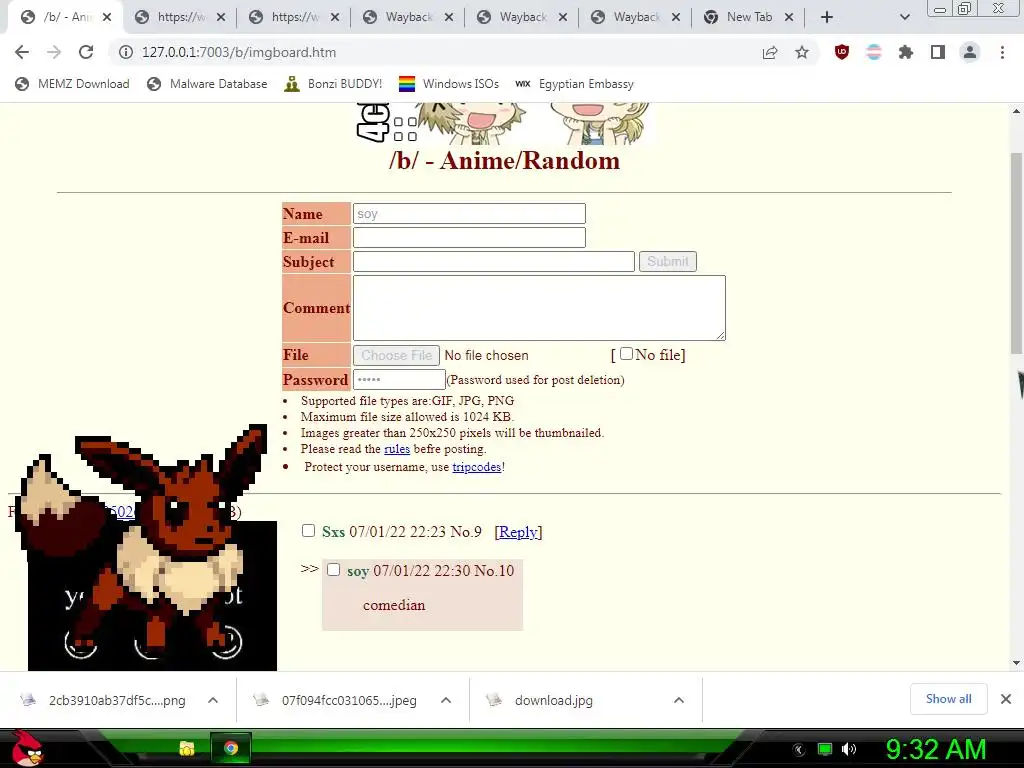Open a new tab with plus button
1024x768 pixels.
(827, 17)
